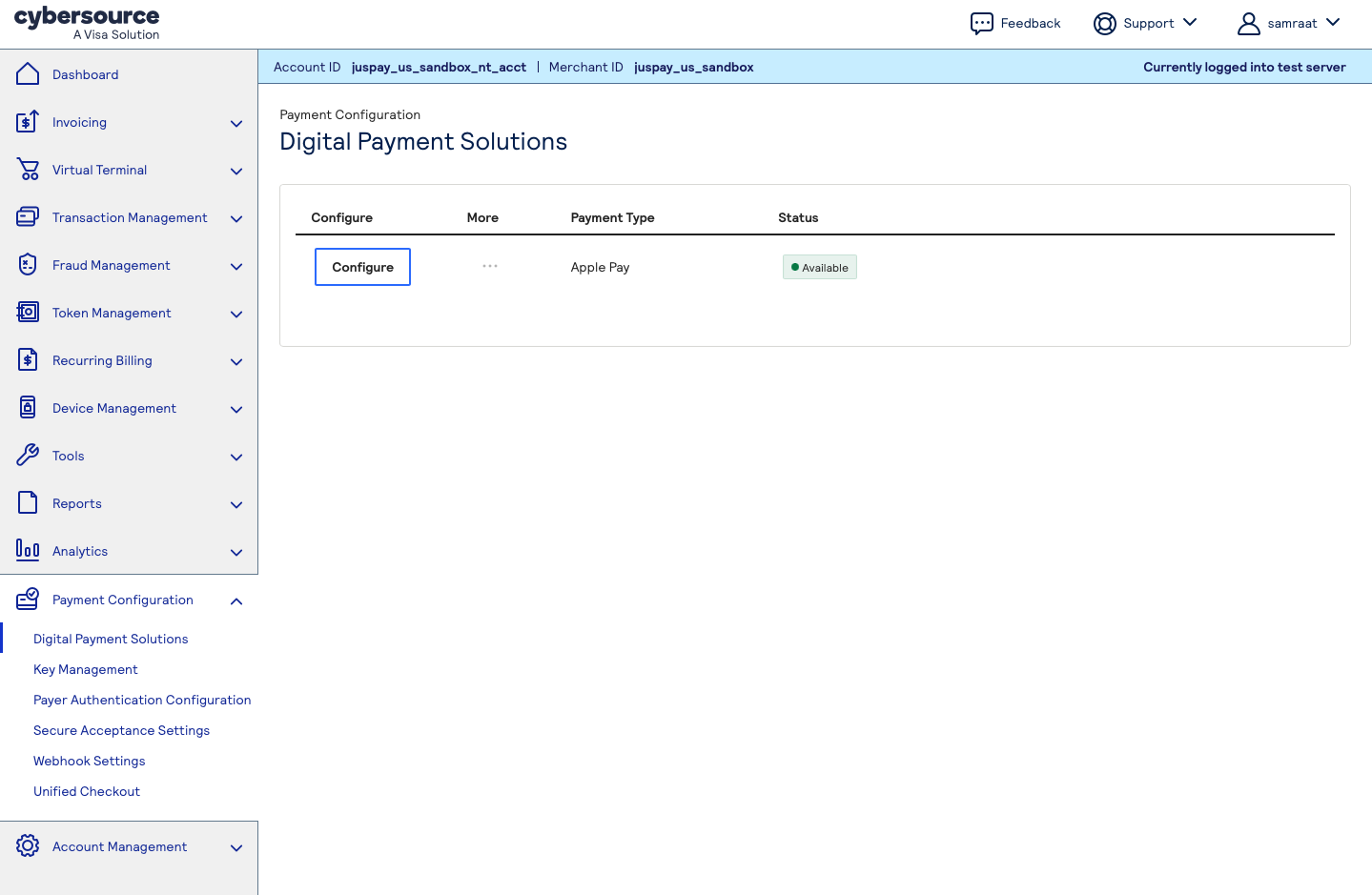Expand the Transaction Management chevron
Image resolution: width=1372 pixels, height=895 pixels.
point(236,218)
